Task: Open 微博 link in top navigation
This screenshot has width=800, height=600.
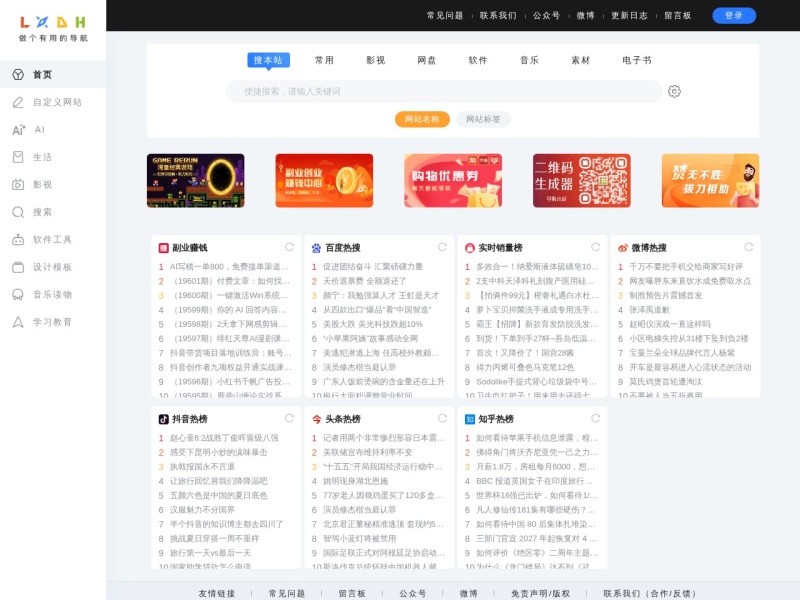Action: (x=586, y=15)
